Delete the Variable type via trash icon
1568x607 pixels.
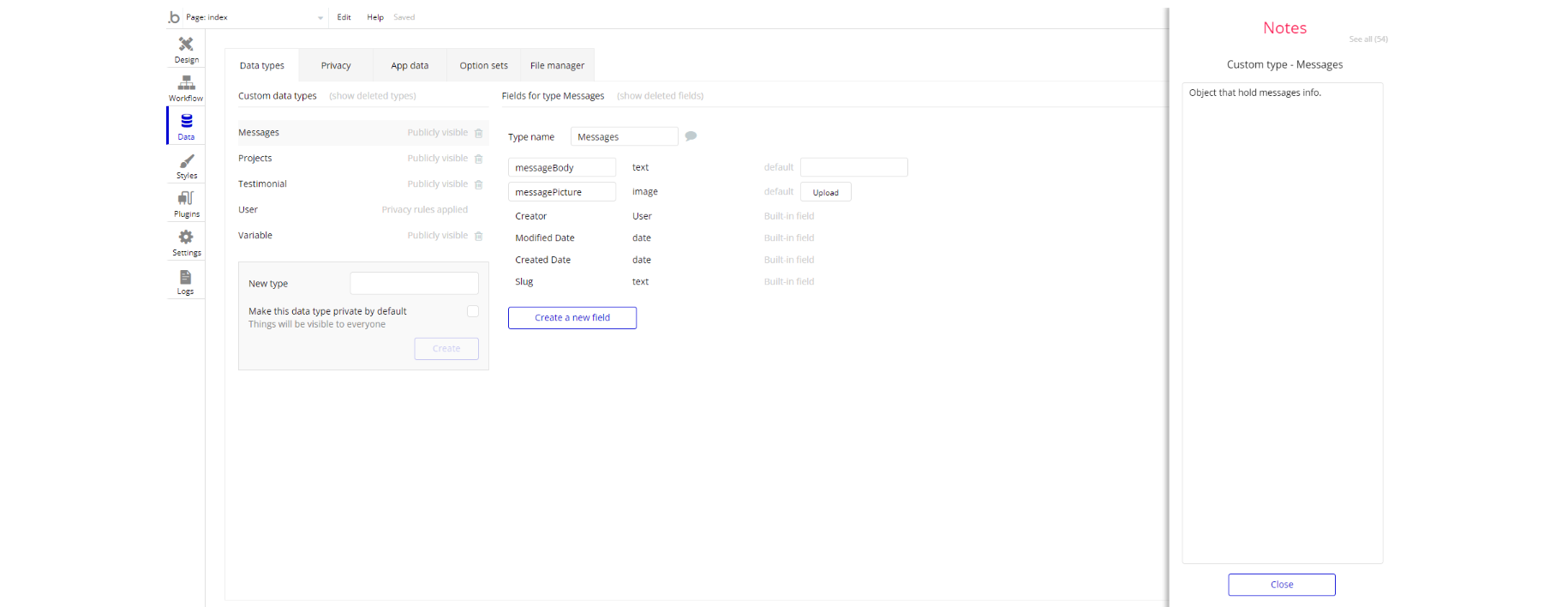(479, 236)
